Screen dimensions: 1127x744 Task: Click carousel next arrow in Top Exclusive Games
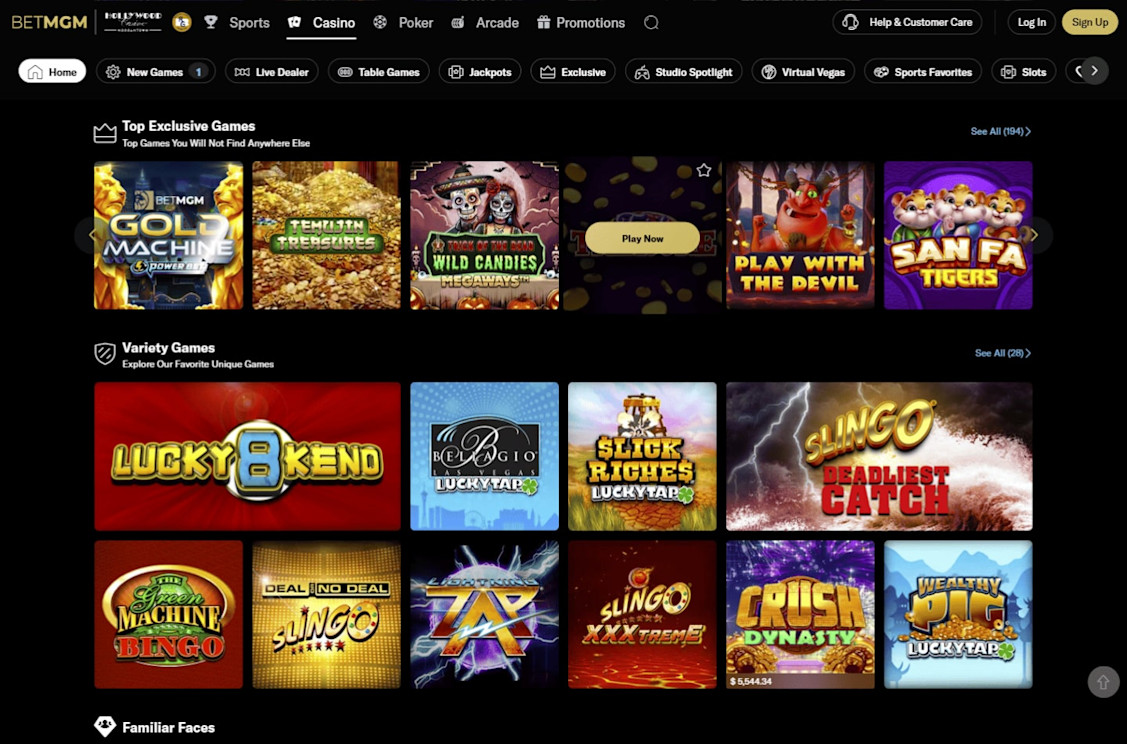coord(1034,235)
